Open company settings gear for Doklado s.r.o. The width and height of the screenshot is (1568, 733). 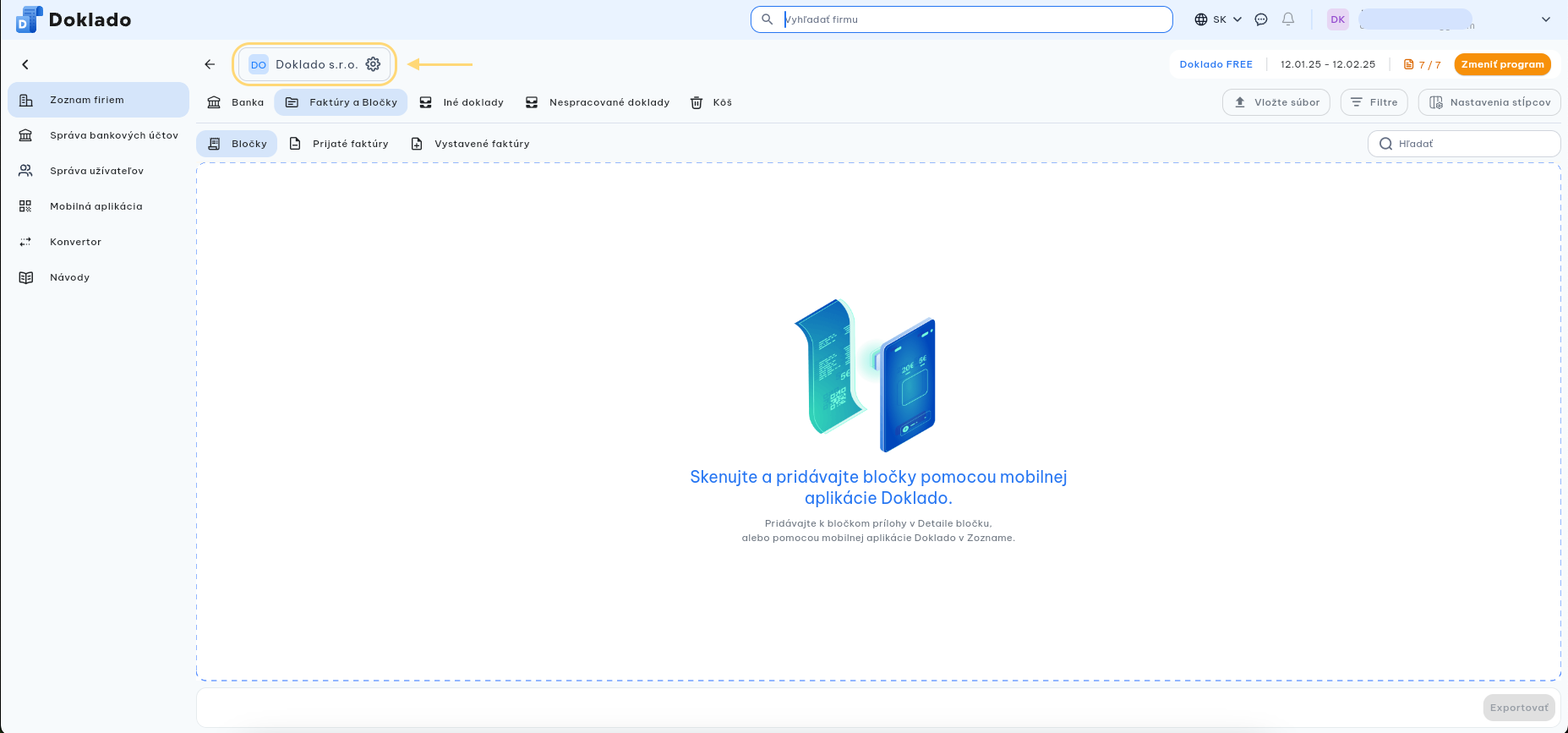coord(373,64)
